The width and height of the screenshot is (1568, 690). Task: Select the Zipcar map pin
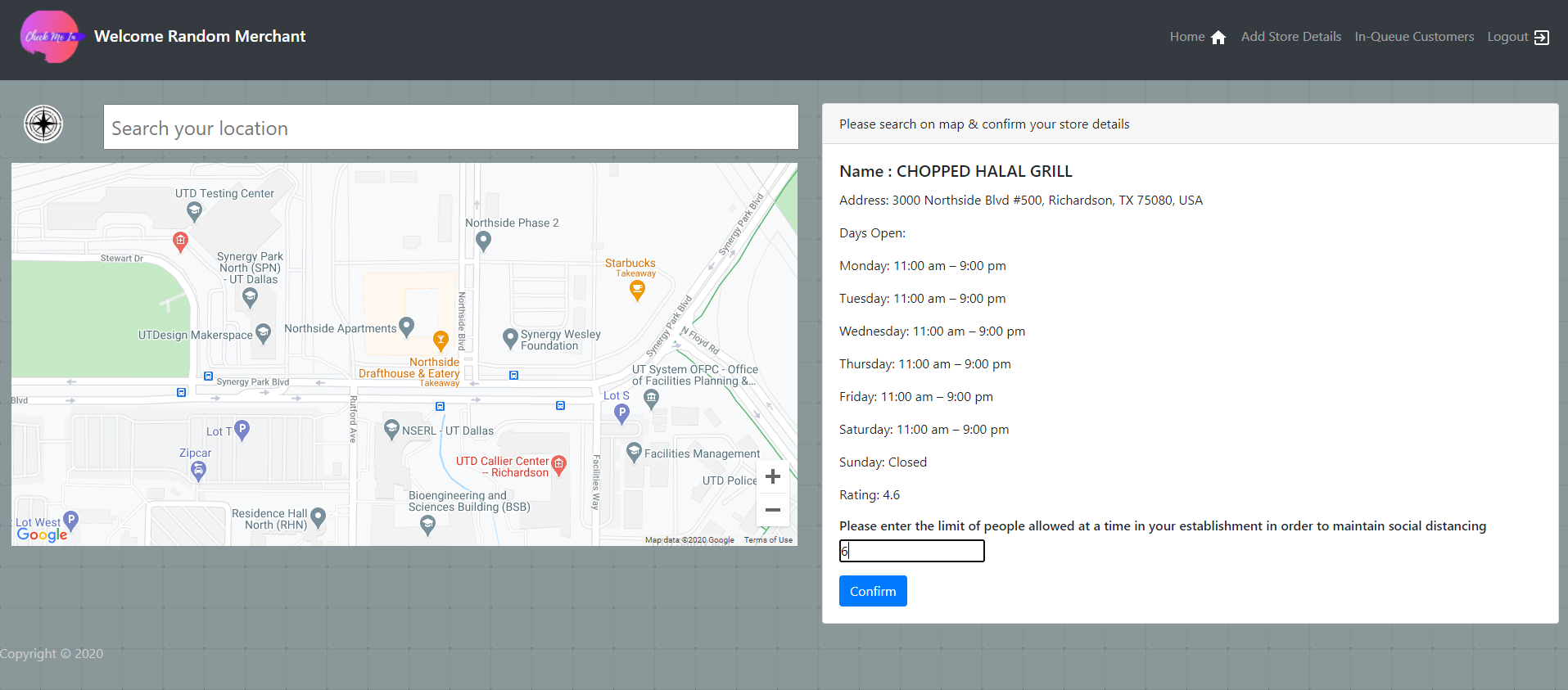point(198,471)
